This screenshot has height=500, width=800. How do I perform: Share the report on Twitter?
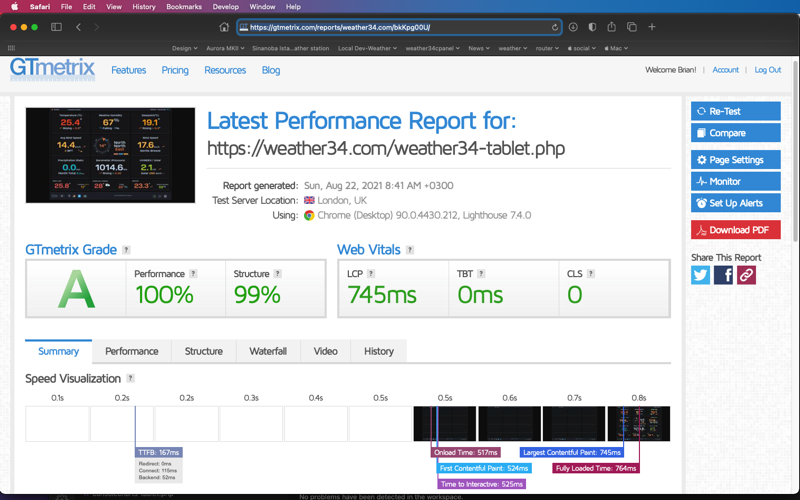point(701,275)
